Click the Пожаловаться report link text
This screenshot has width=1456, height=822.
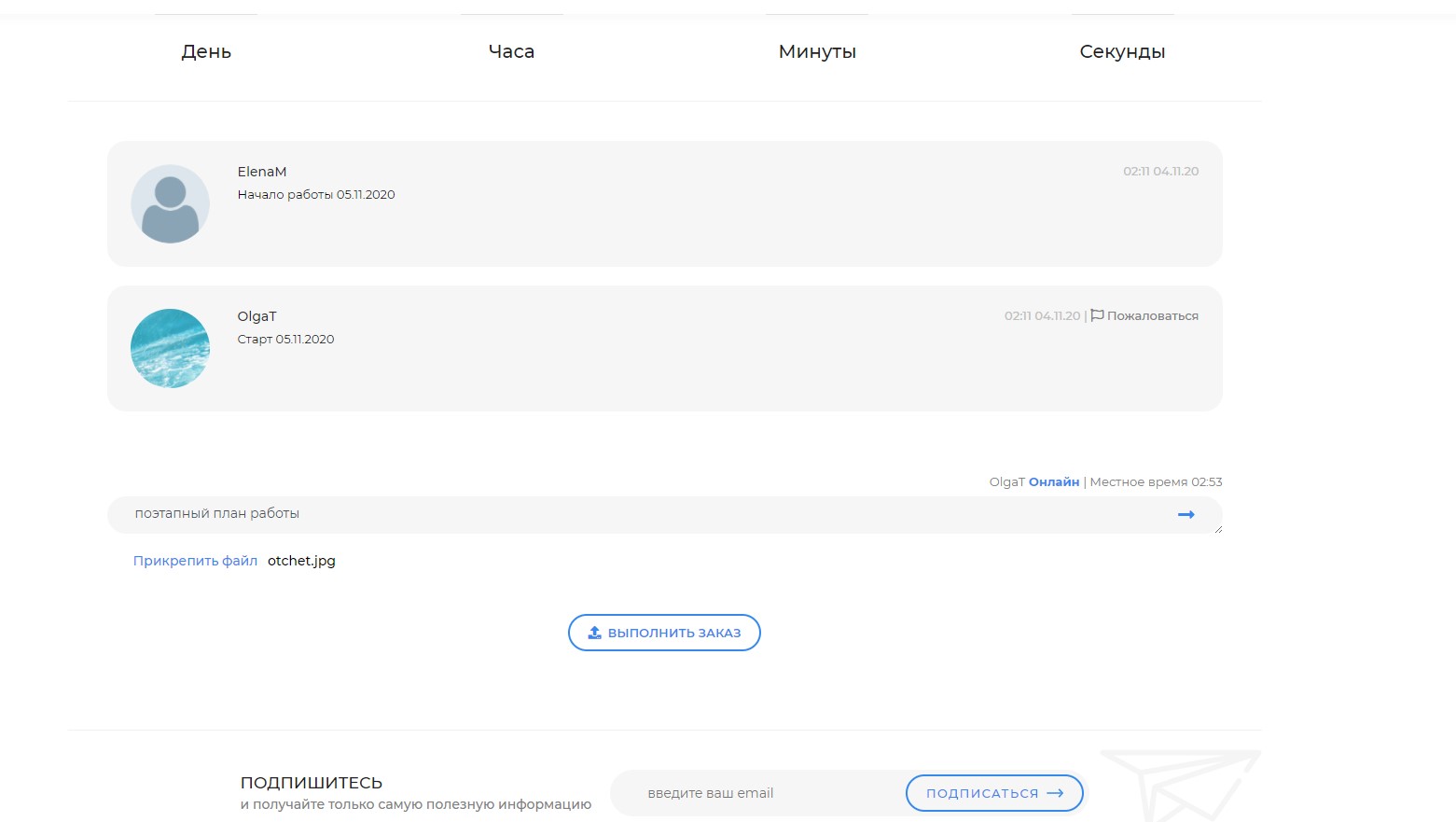pos(1152,316)
